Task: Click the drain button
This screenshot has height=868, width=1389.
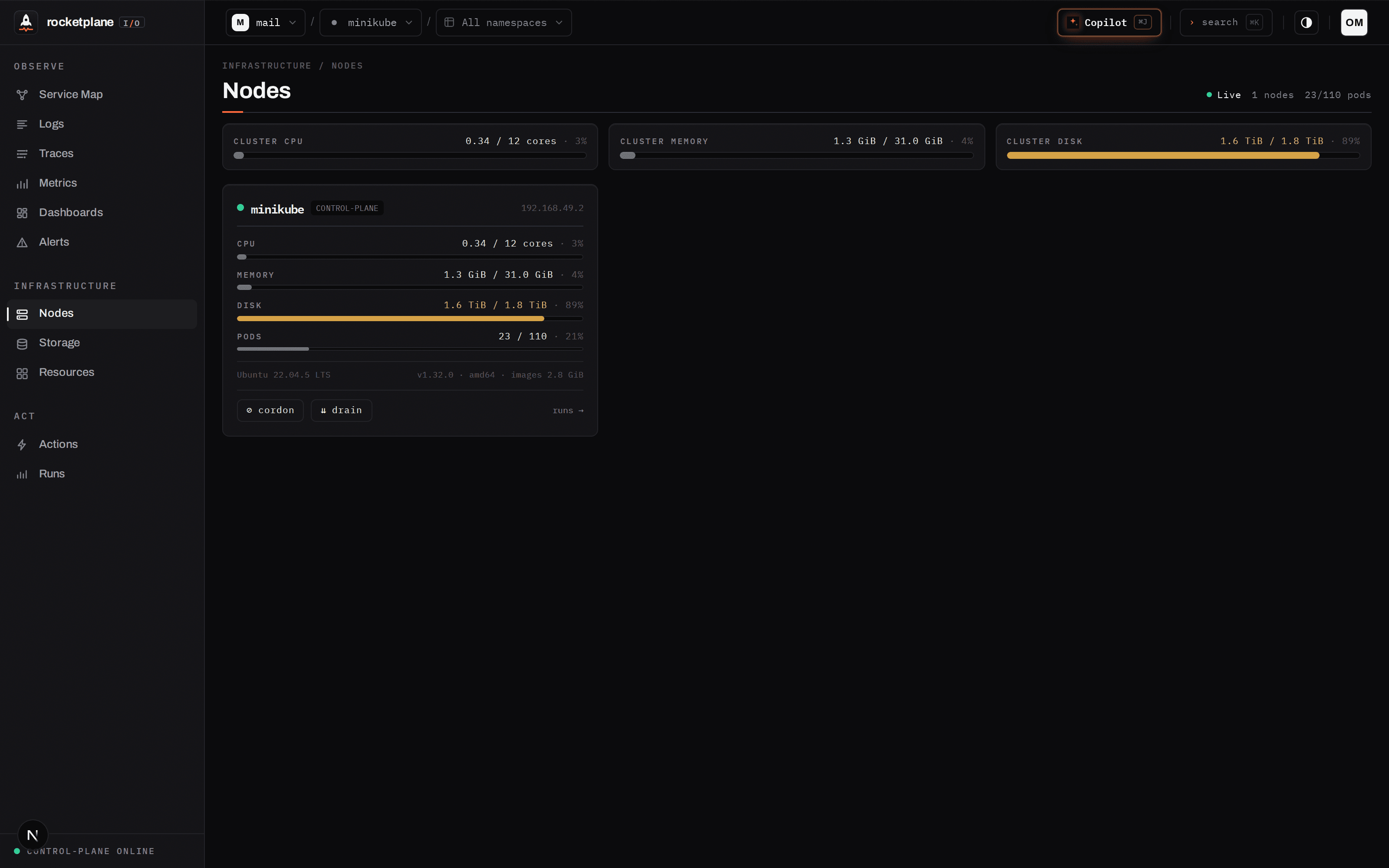Action: 342,411
